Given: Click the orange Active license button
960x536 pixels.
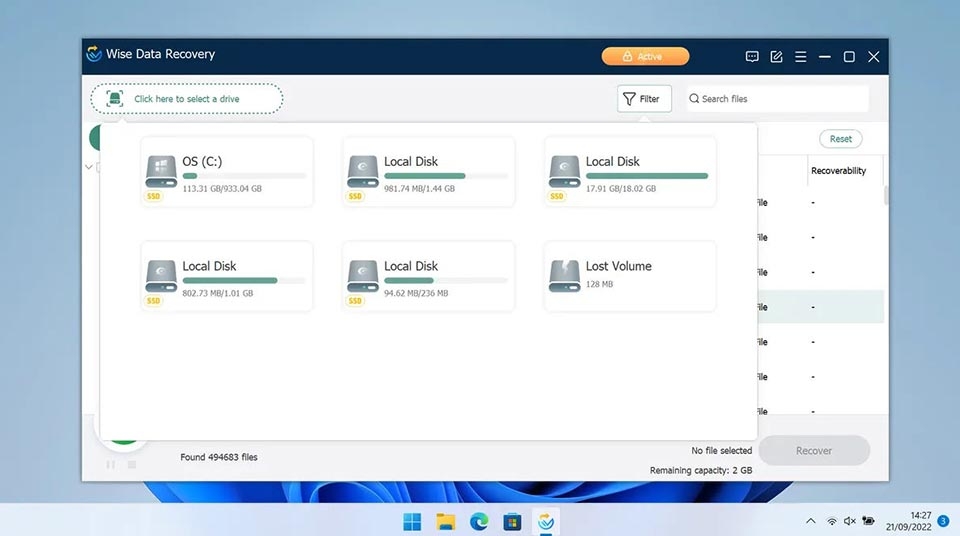Looking at the screenshot, I should 645,56.
